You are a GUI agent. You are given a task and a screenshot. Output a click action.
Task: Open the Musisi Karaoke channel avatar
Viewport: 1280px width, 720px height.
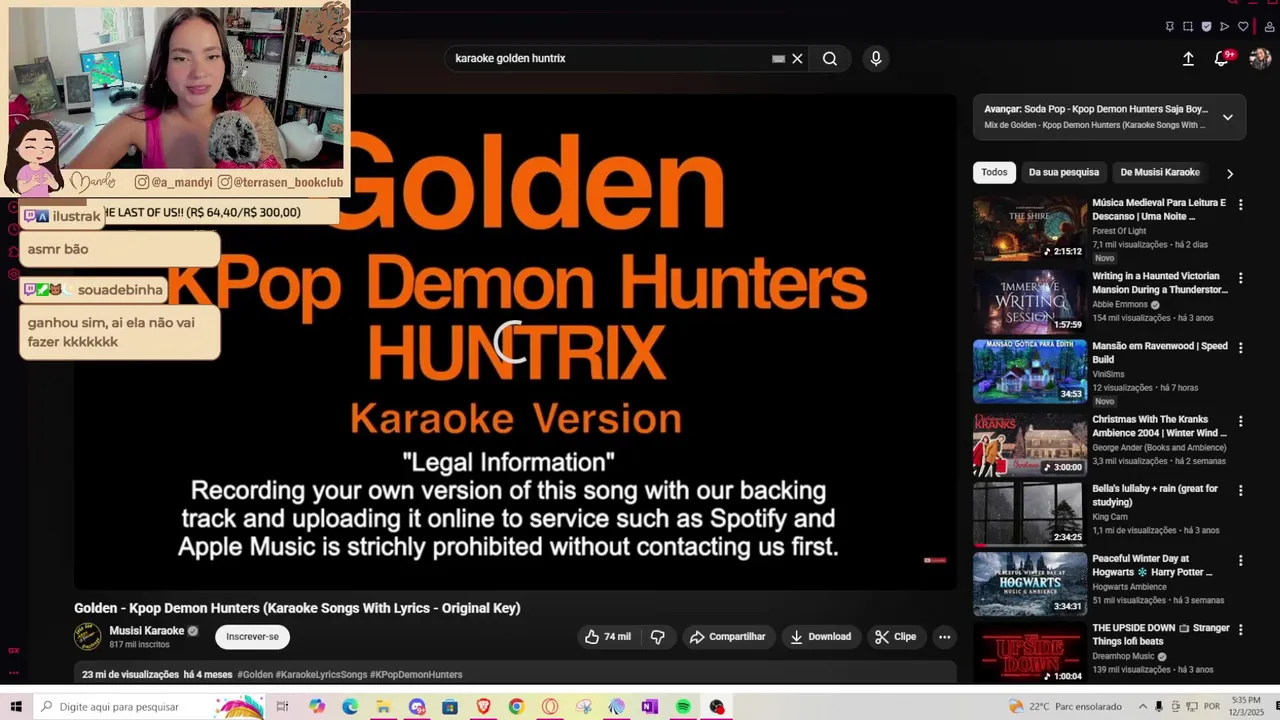coord(88,637)
